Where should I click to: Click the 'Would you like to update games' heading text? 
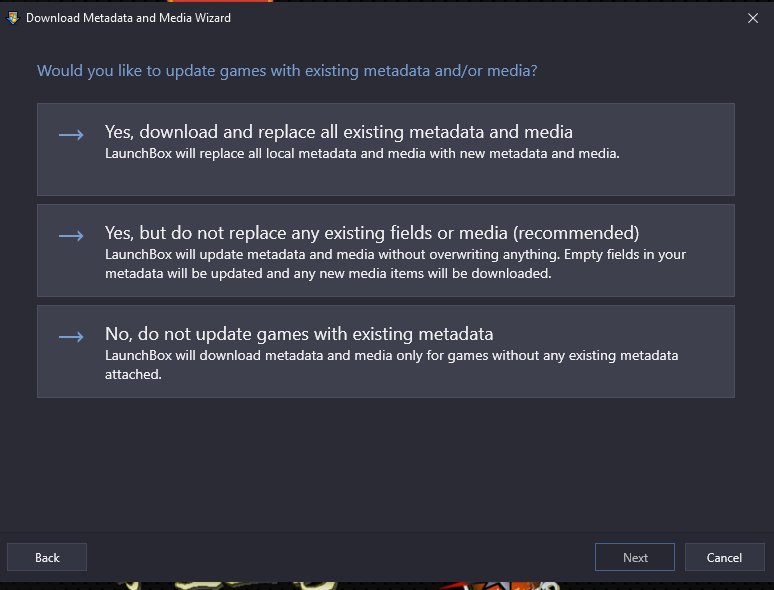(287, 71)
